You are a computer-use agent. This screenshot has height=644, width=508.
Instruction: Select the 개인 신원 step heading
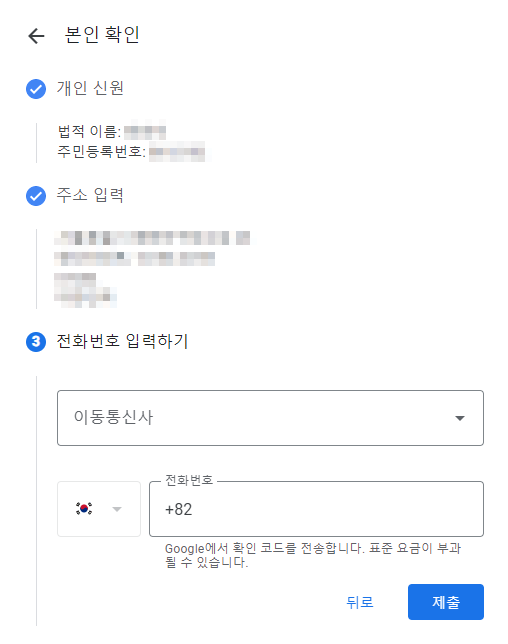coord(90,88)
